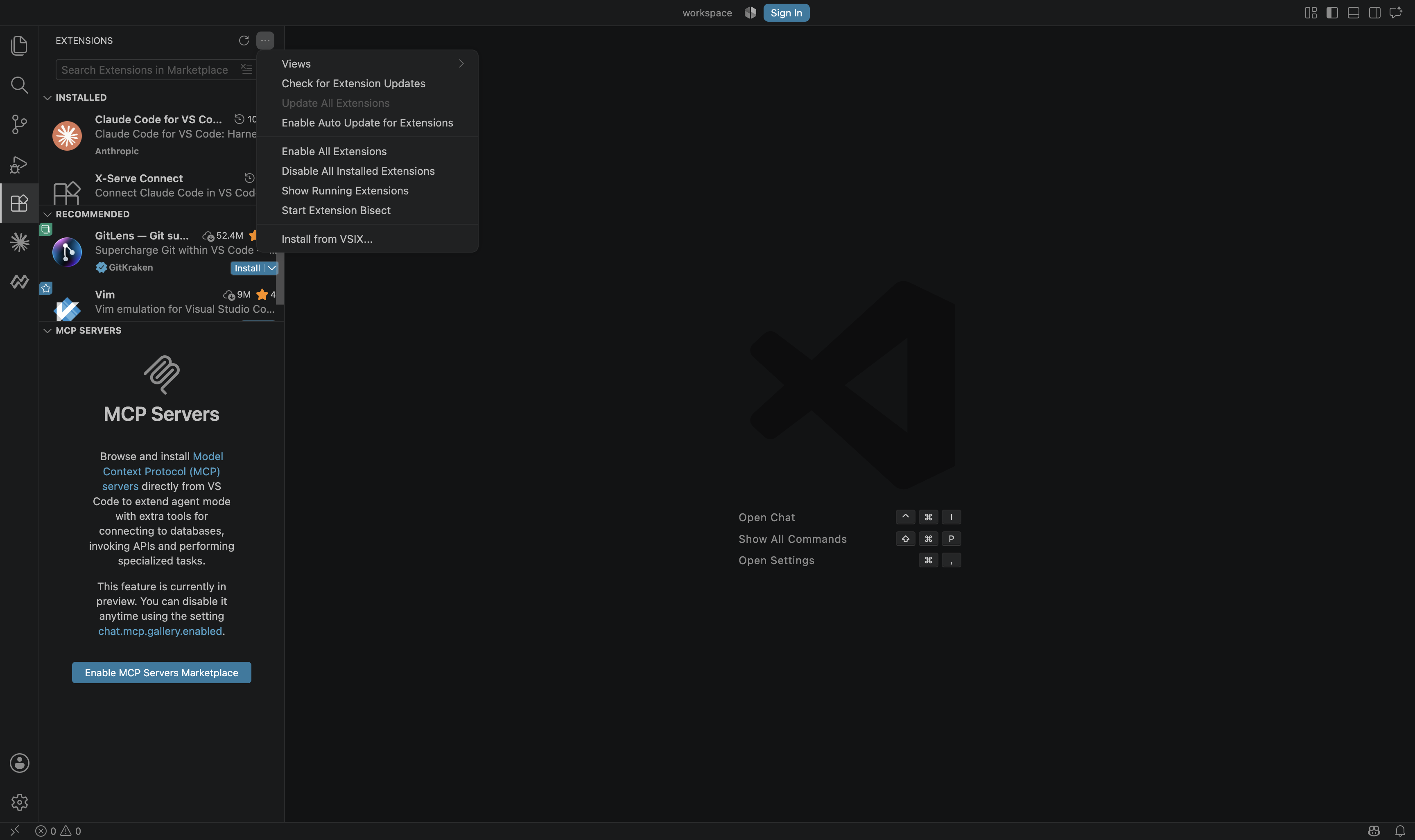
Task: Open the Accounts icon in activity bar
Action: coord(19,763)
